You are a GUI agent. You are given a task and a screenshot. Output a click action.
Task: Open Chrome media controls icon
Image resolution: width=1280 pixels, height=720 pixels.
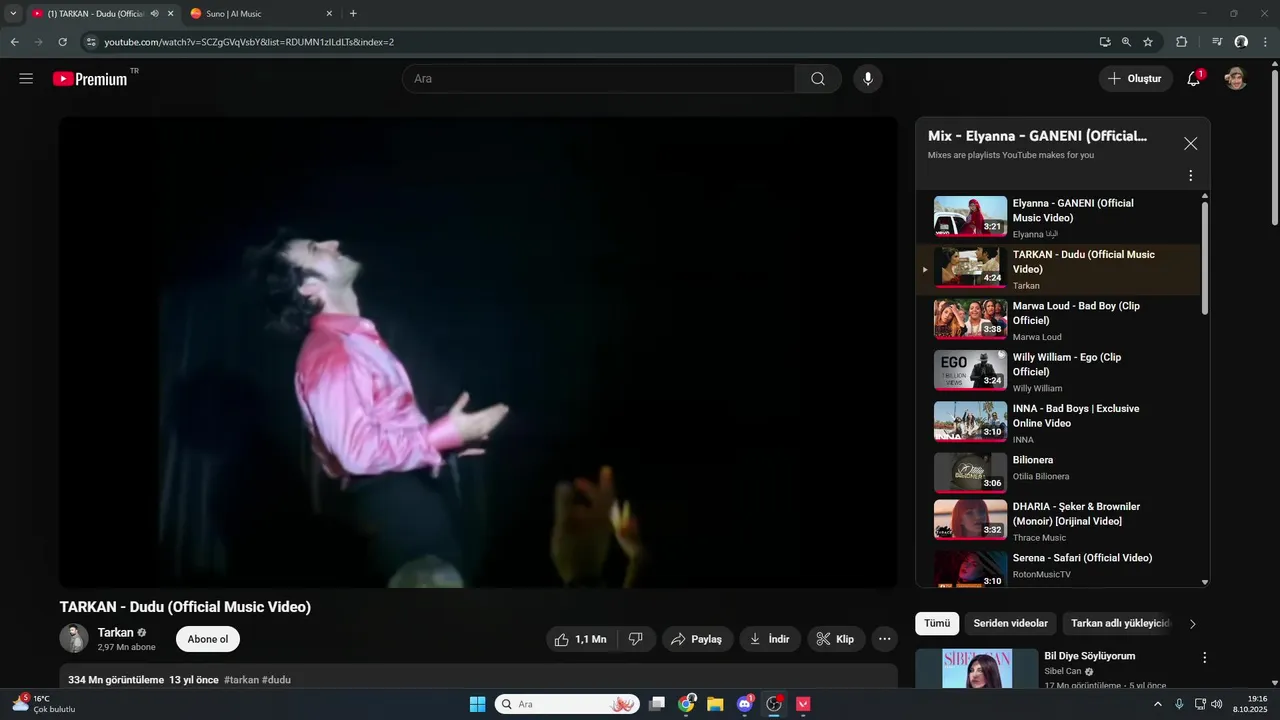tap(1217, 42)
